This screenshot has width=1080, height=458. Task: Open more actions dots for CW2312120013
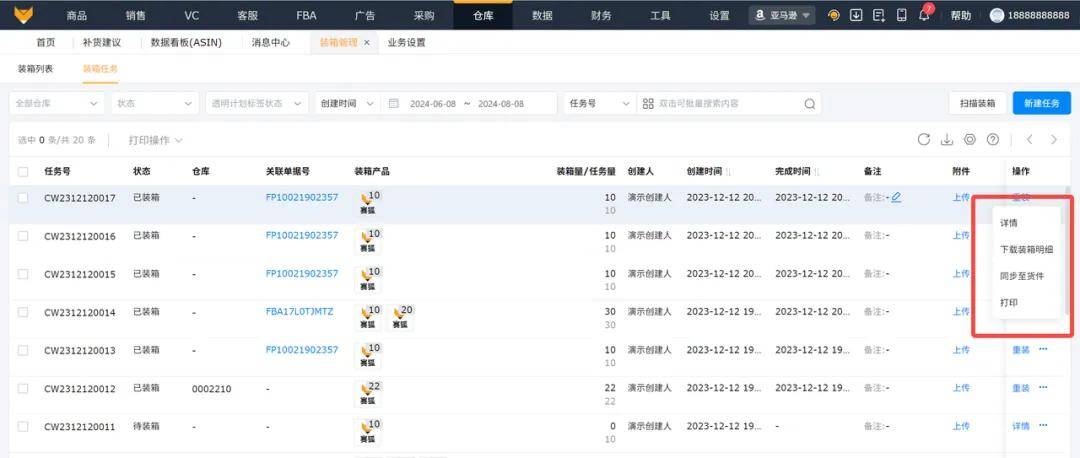(1043, 349)
